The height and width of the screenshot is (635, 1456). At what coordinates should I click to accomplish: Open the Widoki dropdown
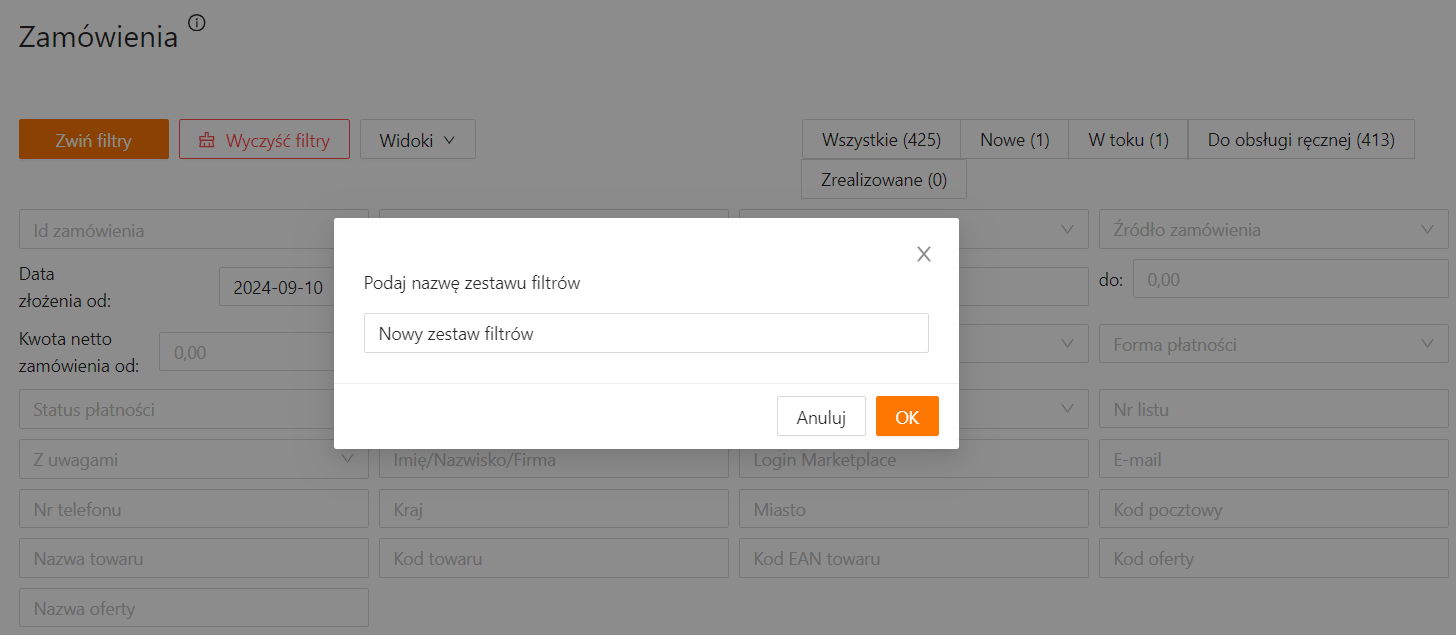417,140
